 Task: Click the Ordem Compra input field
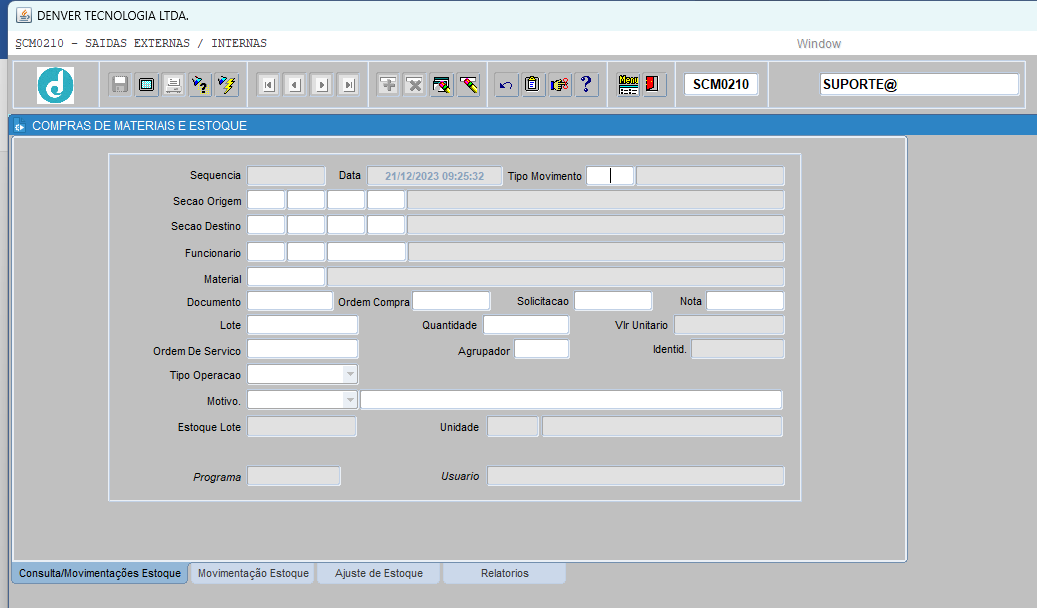point(451,301)
